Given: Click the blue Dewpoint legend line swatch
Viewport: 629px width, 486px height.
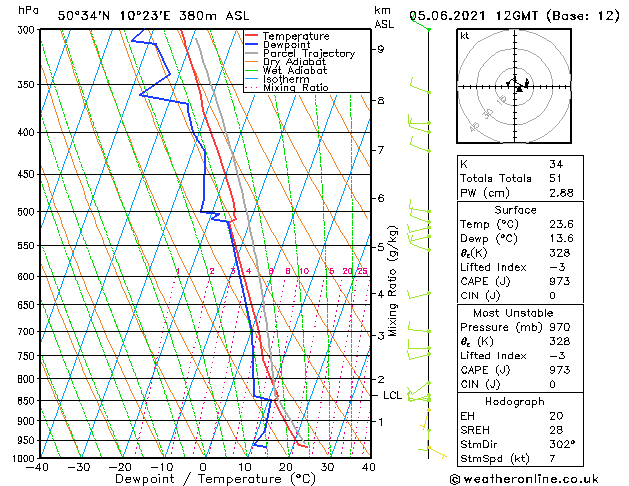Looking at the screenshot, I should click(252, 44).
